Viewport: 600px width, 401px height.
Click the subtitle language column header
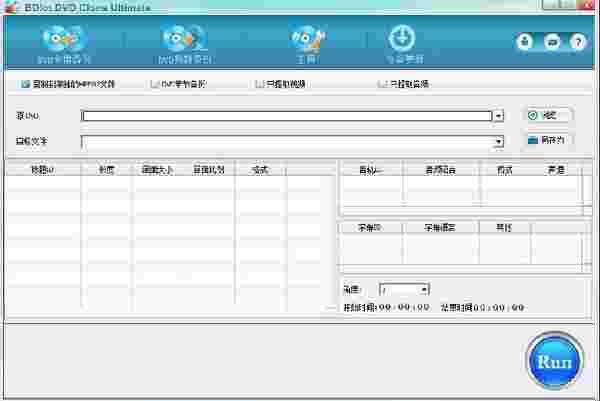click(440, 228)
